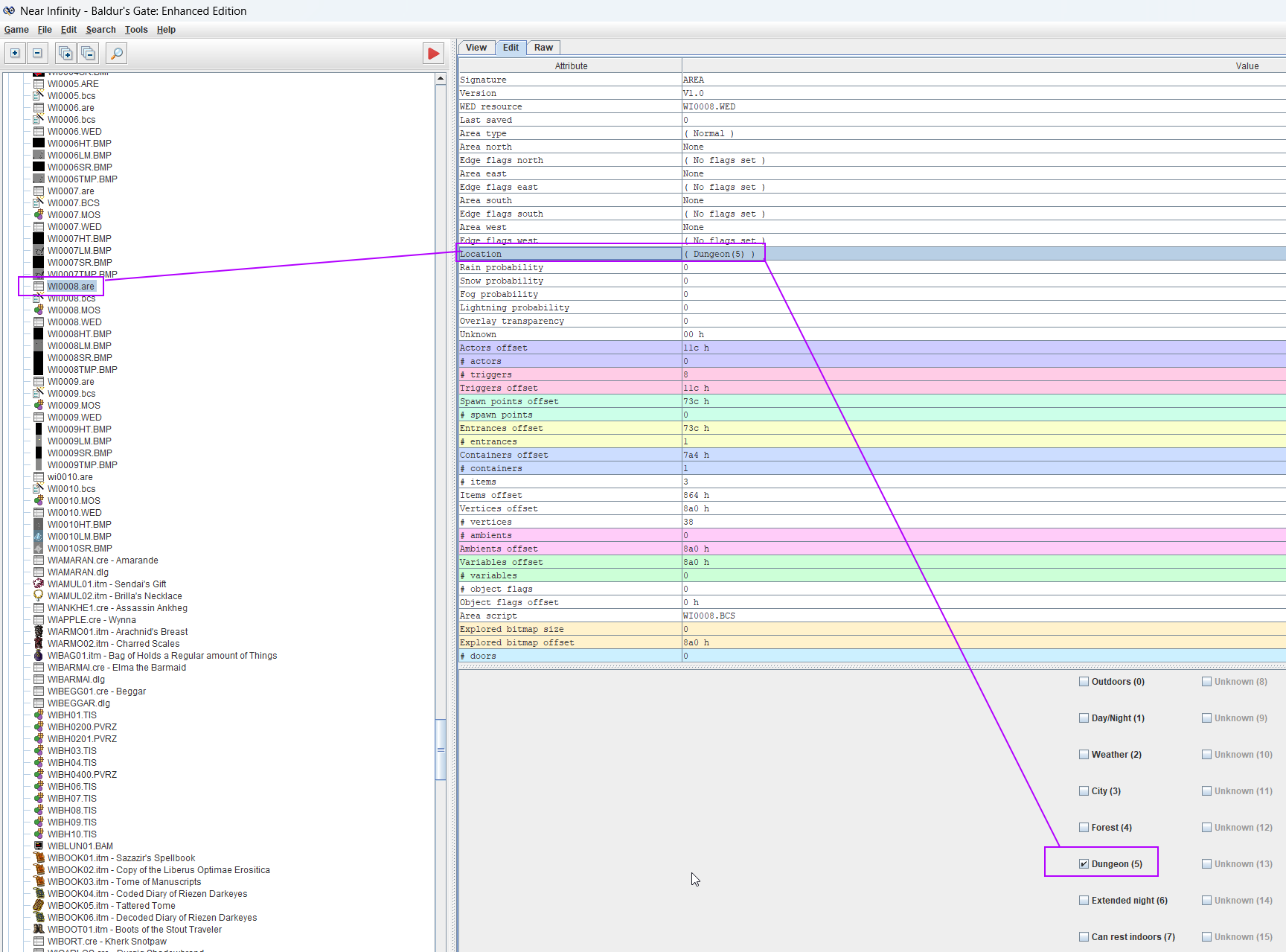Launch the game with red play button
Screen dimensions: 1286x952
click(433, 53)
